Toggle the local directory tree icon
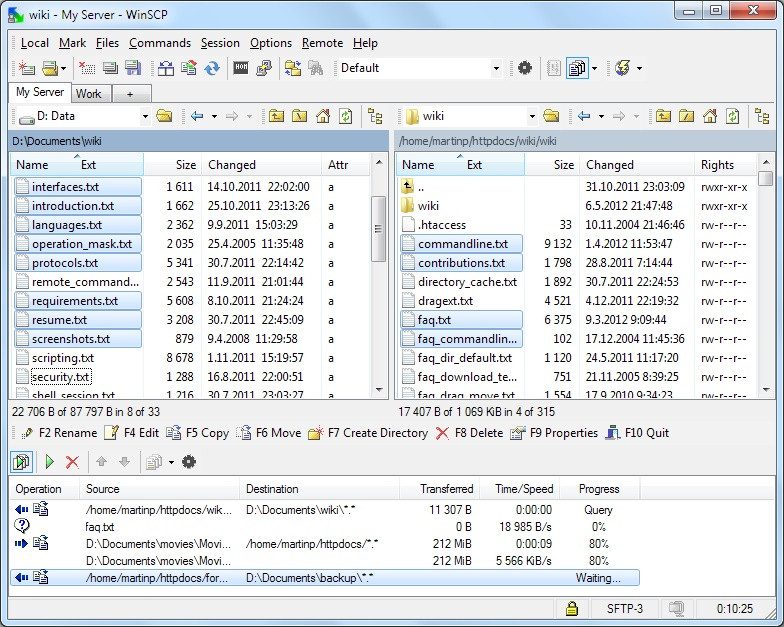 click(375, 116)
